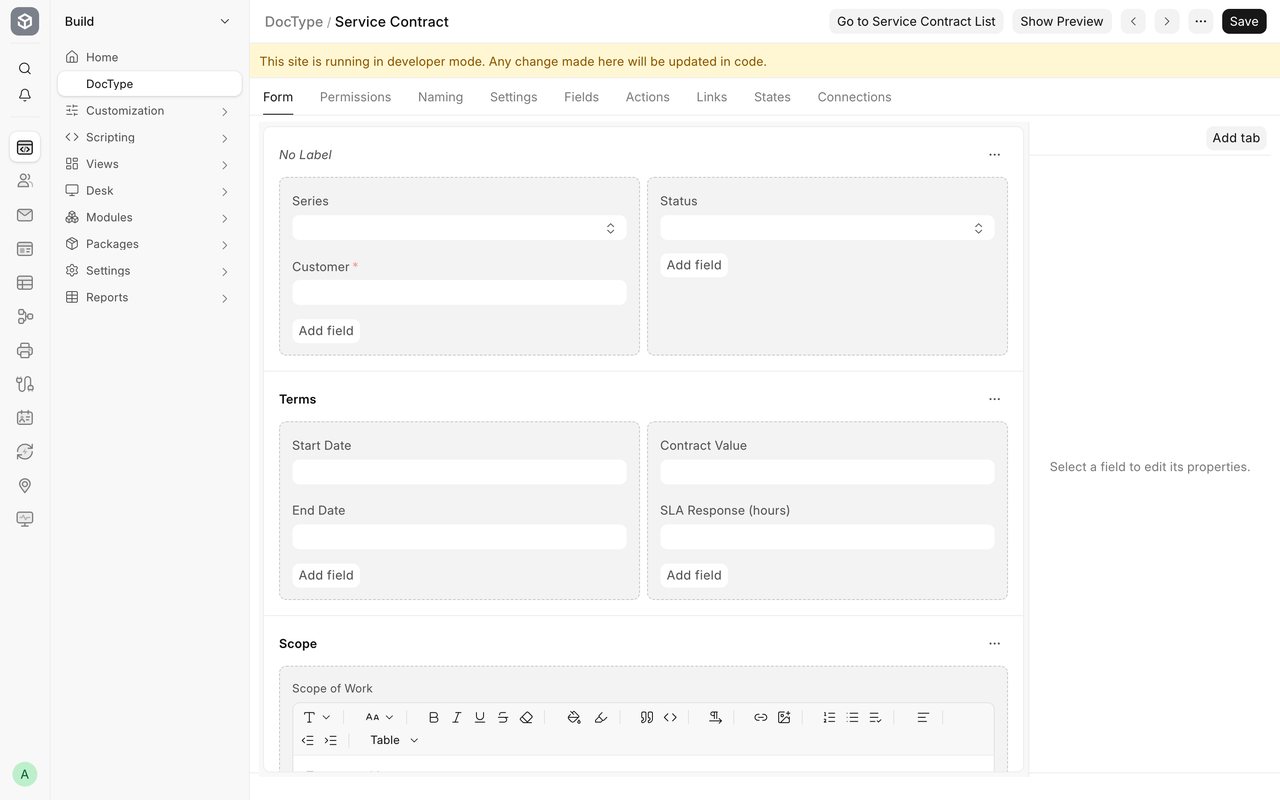Apply ordered list formatting
Screen dimensions: 1280x800
click(x=829, y=717)
